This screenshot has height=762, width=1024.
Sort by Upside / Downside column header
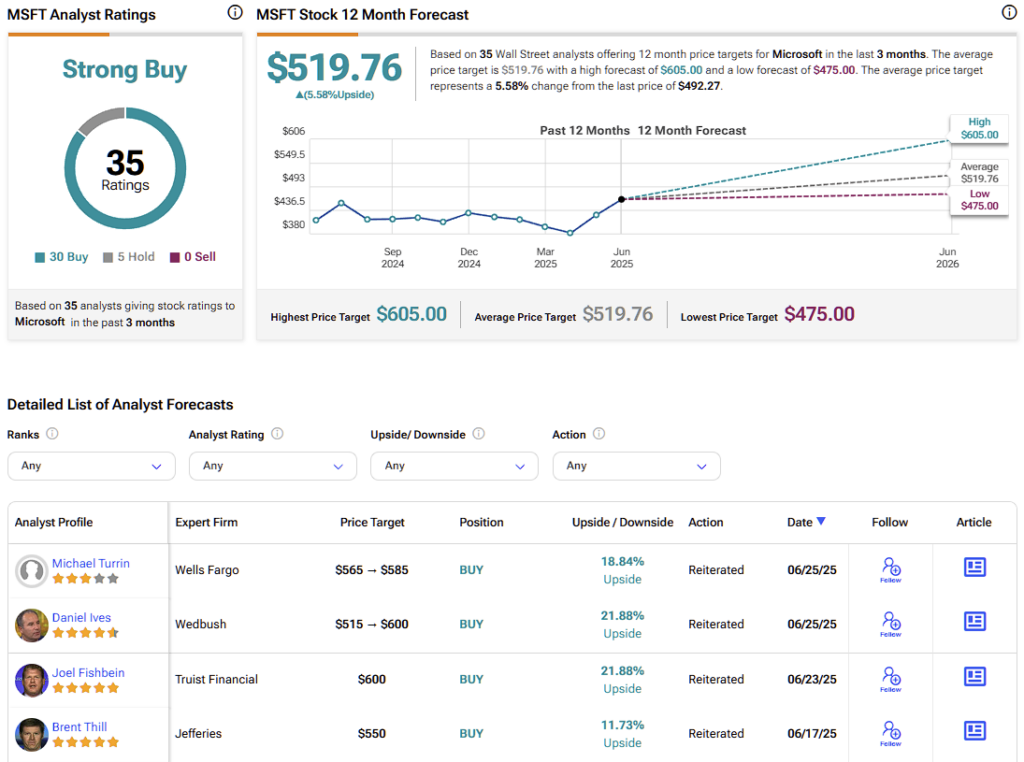tap(622, 522)
